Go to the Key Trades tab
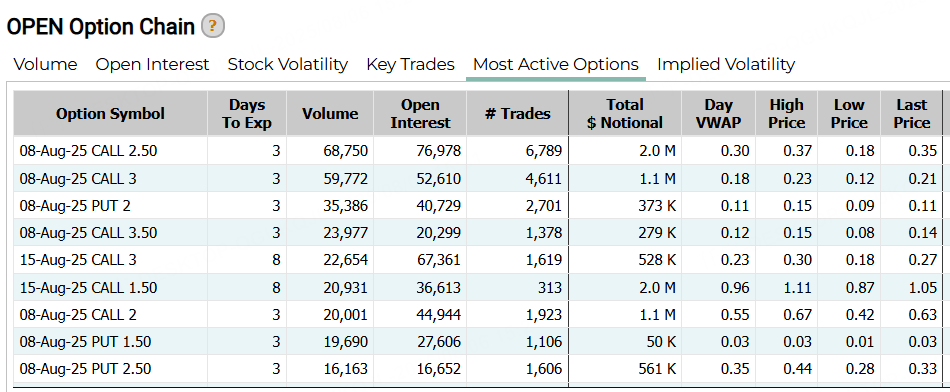 [x=410, y=64]
